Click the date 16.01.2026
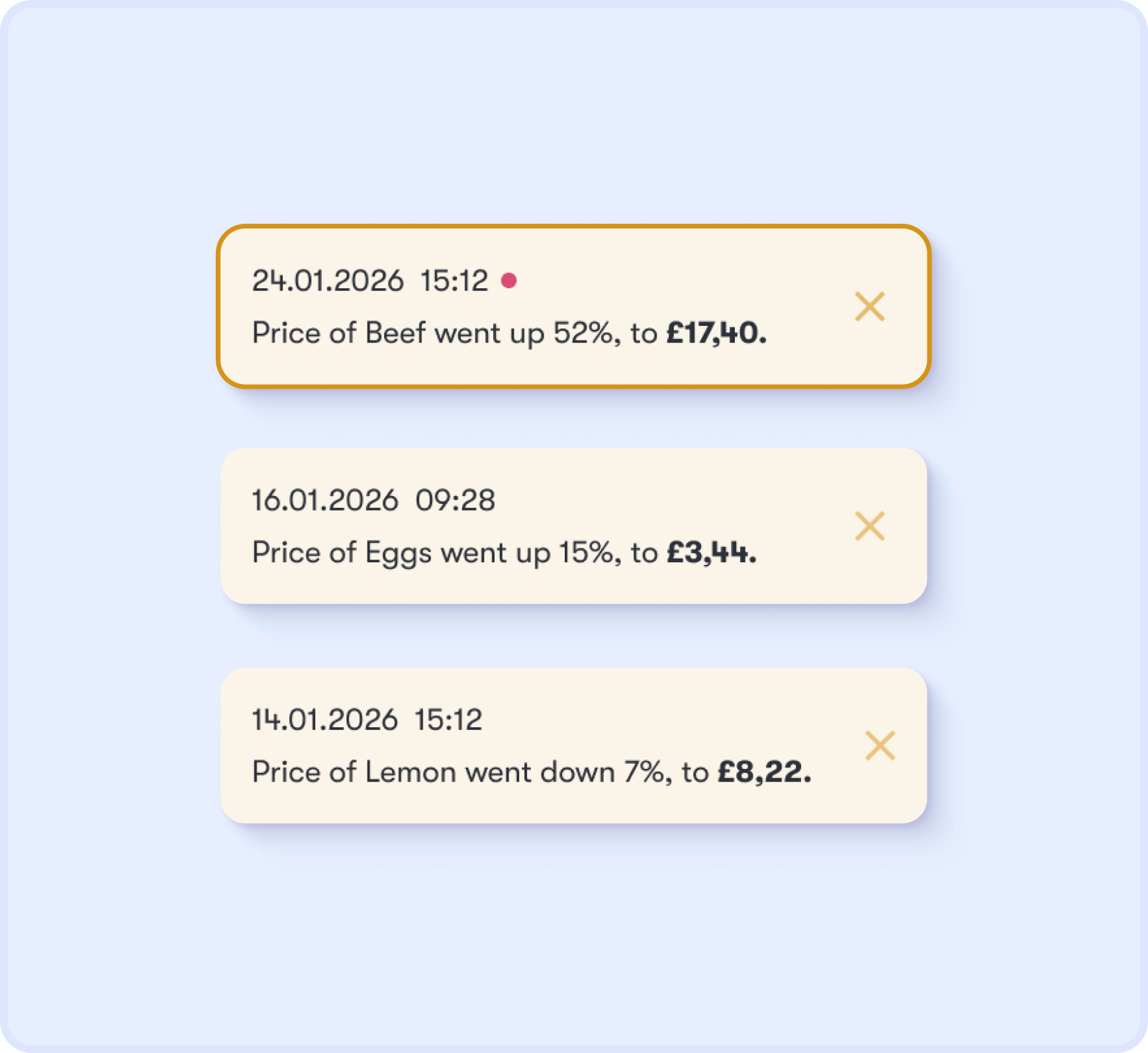 pyautogui.click(x=325, y=500)
